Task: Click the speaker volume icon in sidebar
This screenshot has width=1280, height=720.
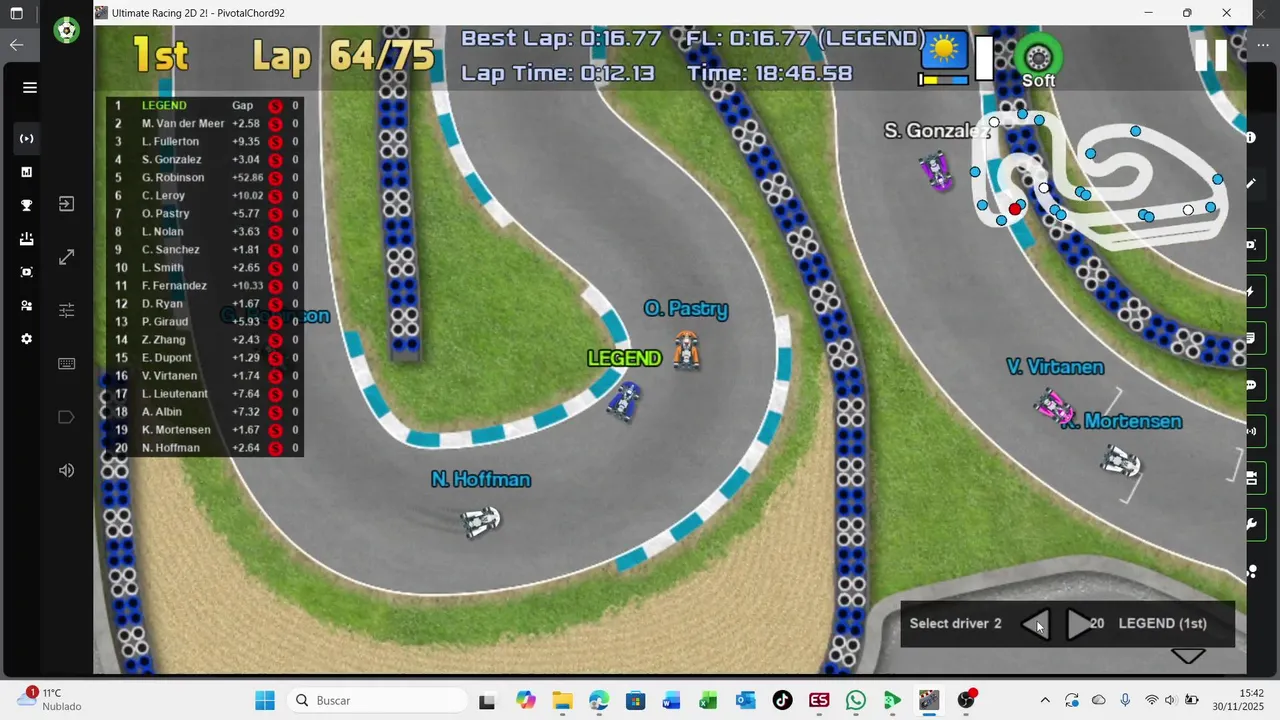Action: coord(66,470)
